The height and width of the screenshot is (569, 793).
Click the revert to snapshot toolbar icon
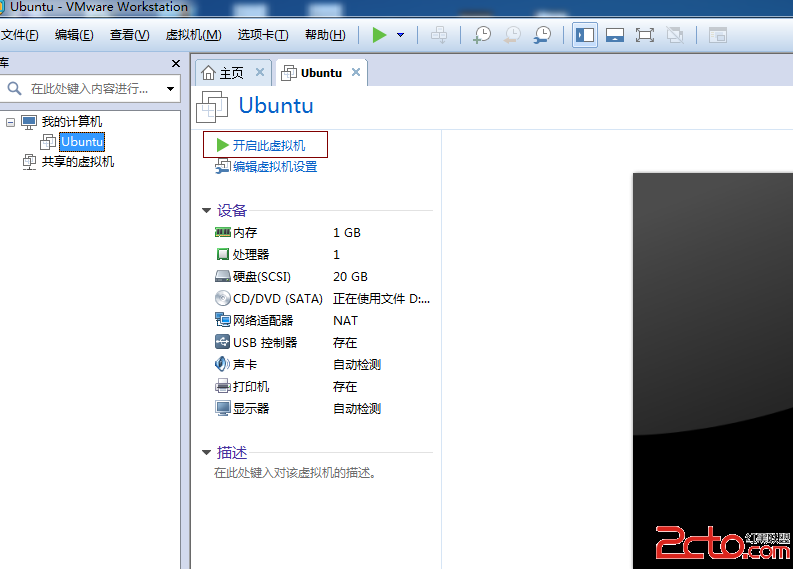click(512, 35)
